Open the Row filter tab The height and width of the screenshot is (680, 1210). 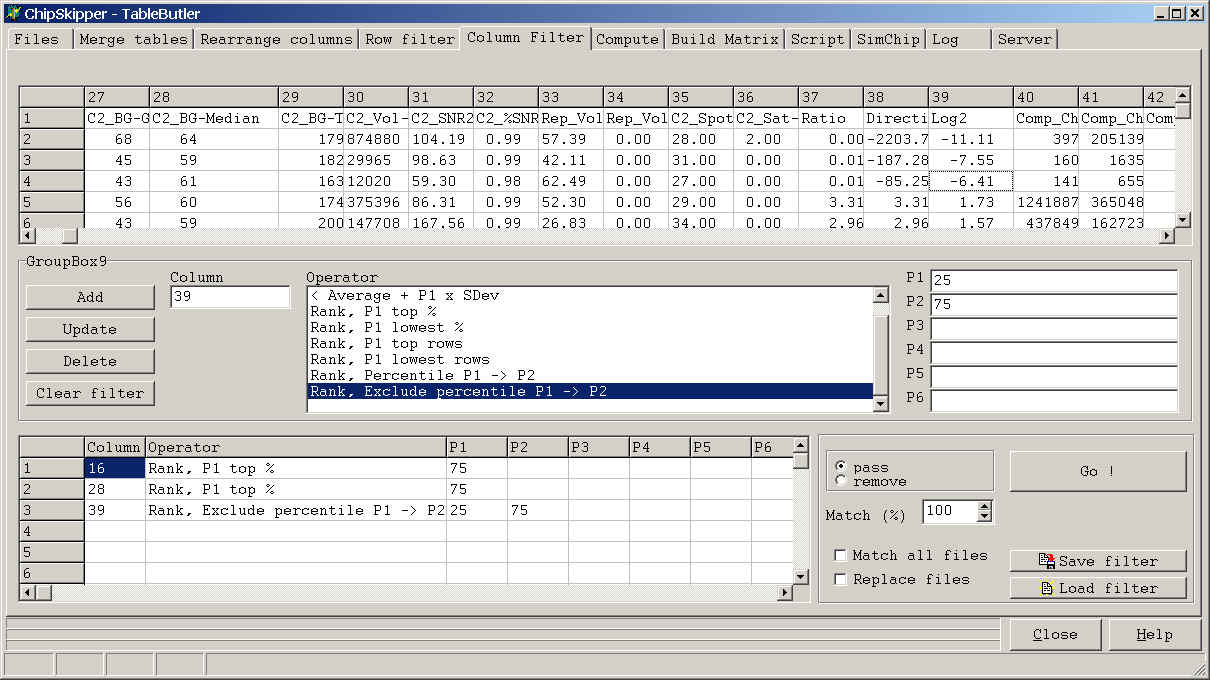[x=409, y=39]
